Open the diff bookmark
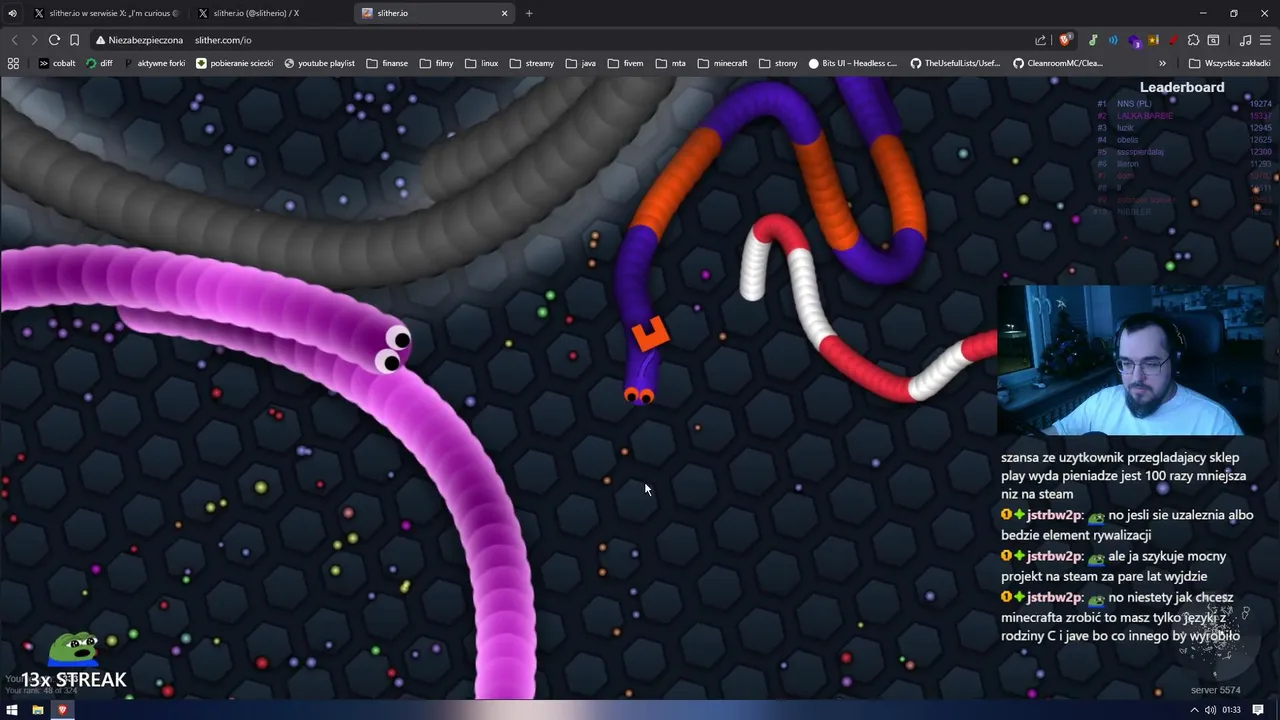The image size is (1280, 720). [x=100, y=63]
